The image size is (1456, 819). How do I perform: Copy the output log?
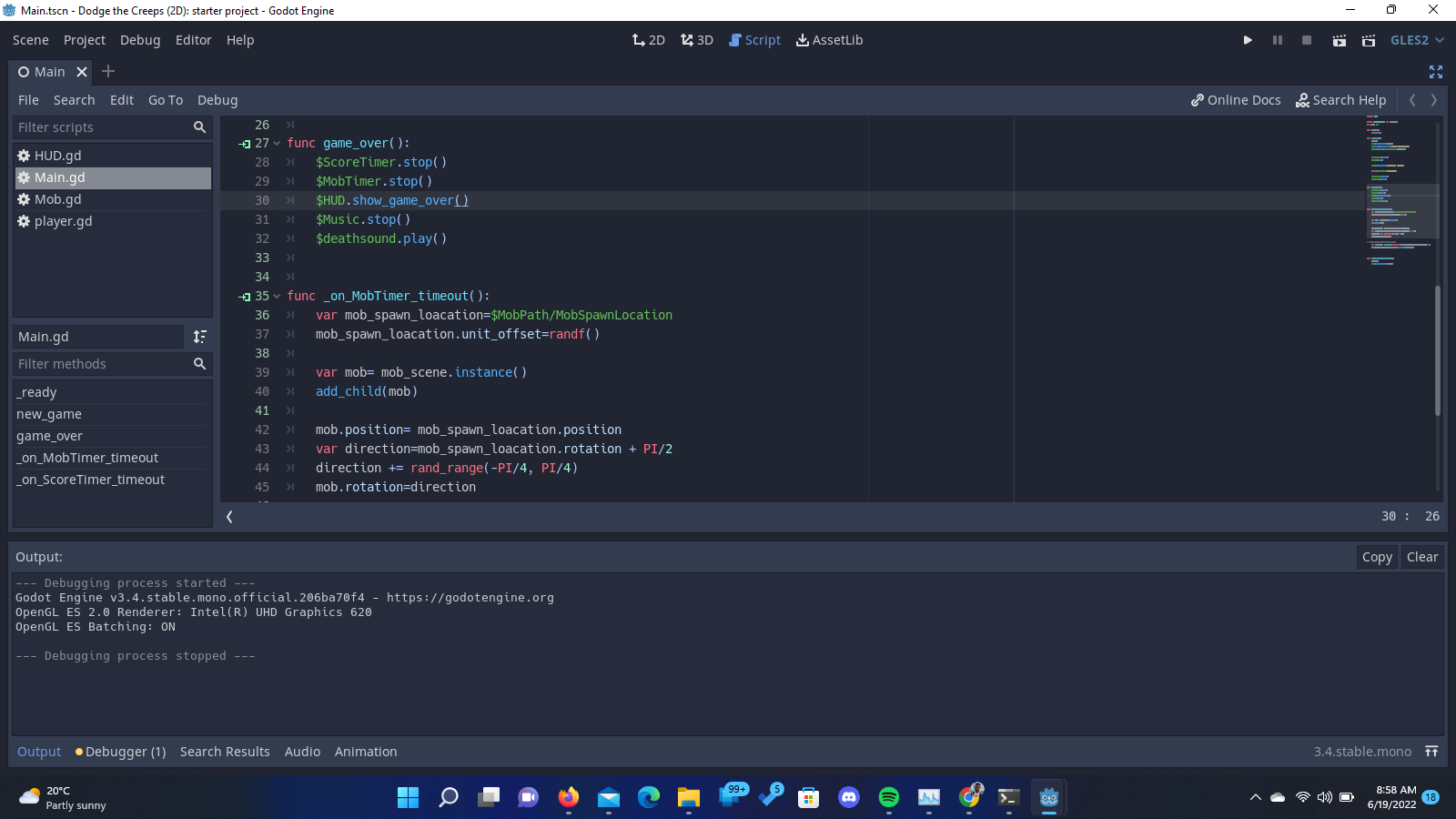tap(1377, 557)
